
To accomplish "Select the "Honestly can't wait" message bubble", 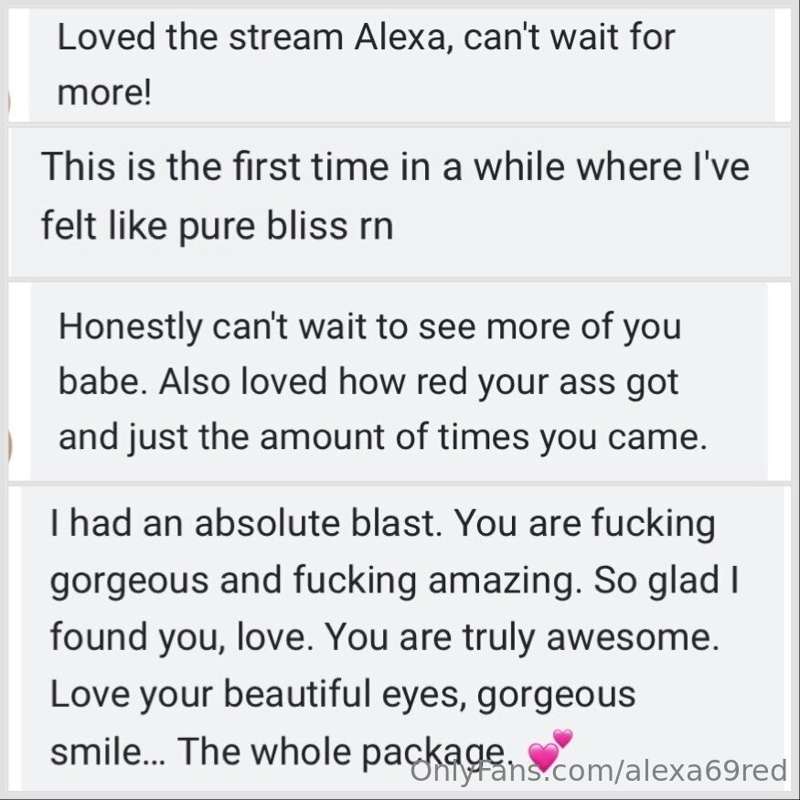I will (x=399, y=382).
